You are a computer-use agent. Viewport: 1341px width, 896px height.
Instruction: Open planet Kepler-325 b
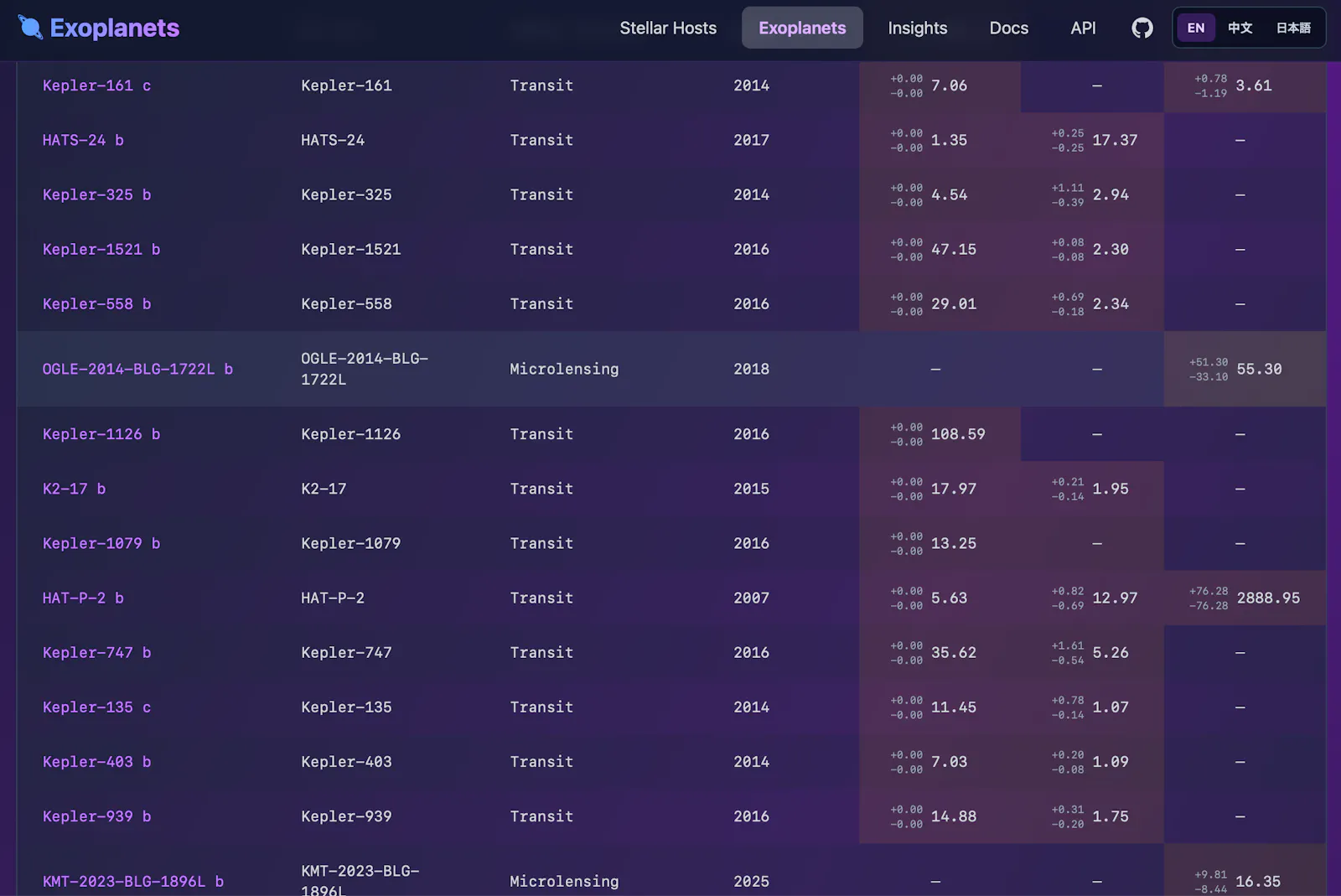click(96, 194)
